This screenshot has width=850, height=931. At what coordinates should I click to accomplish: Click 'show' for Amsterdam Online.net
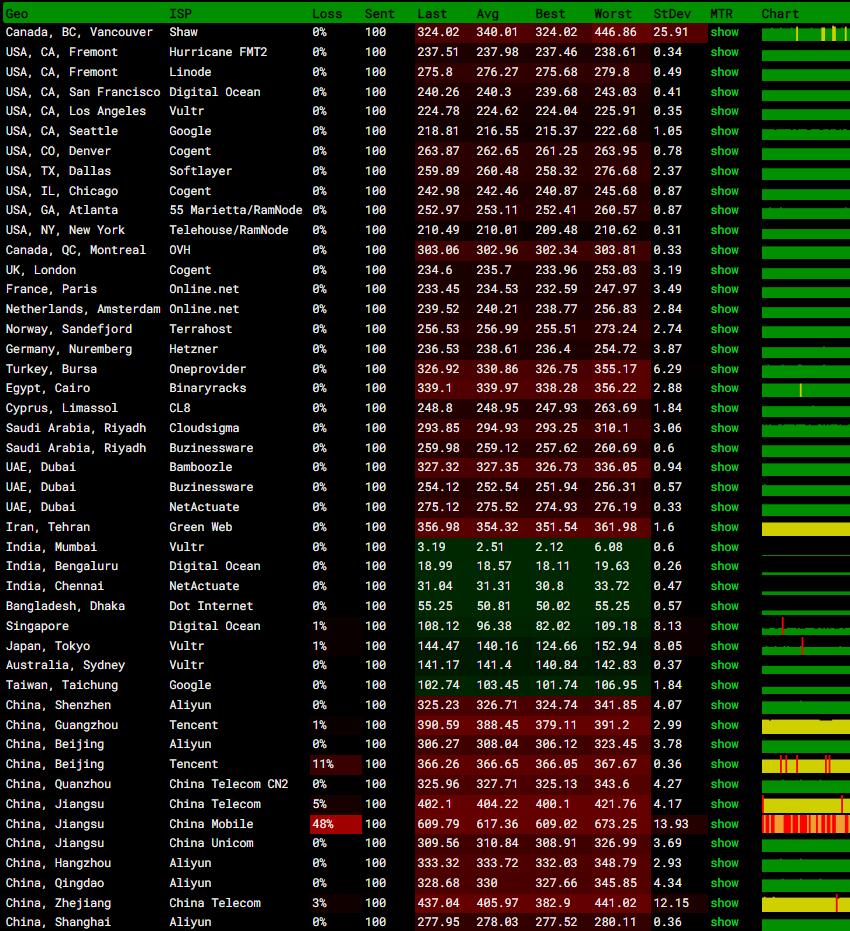724,309
